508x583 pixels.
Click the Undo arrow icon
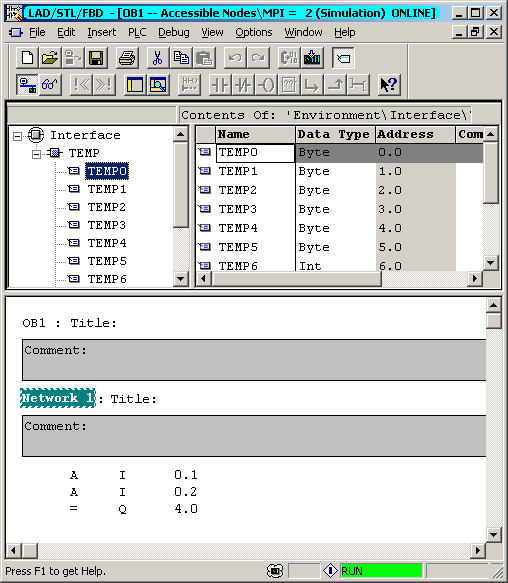(235, 58)
